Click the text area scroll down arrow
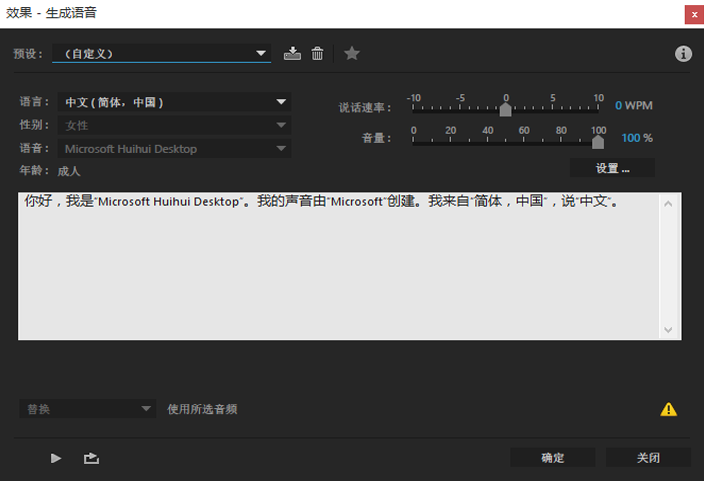The image size is (704, 481). (668, 330)
